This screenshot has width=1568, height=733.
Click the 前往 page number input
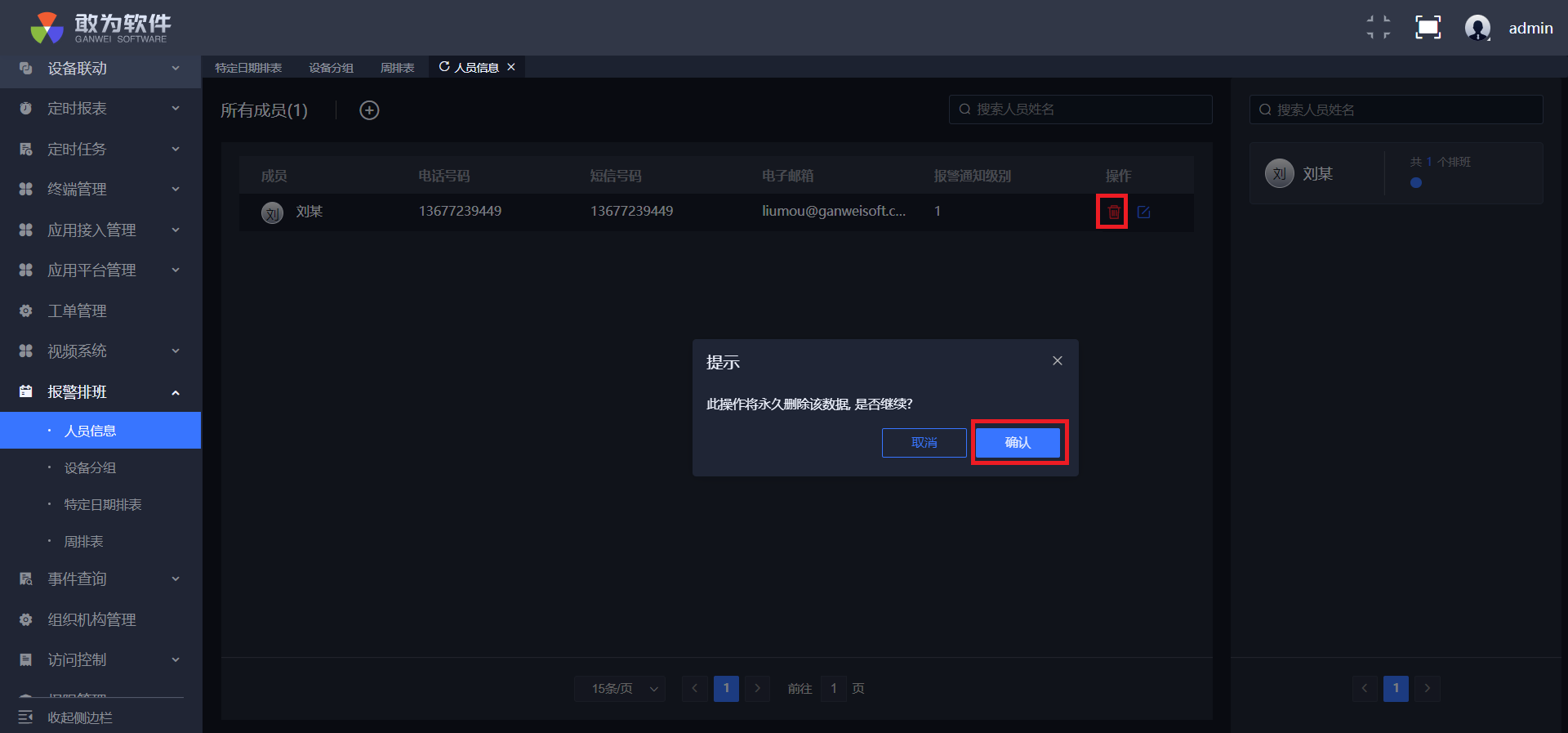[x=833, y=689]
